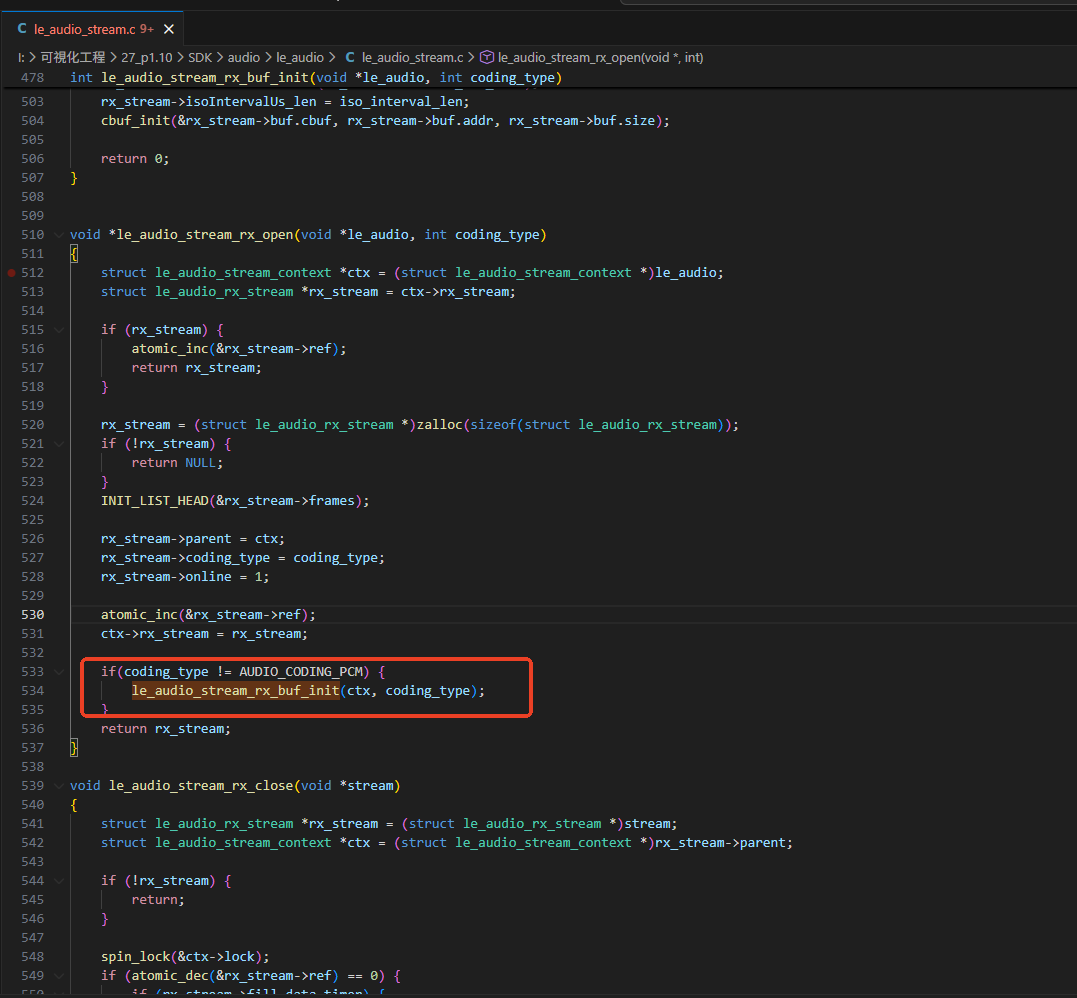
Task: Click the C file icon in the breadcrumb
Action: [350, 58]
